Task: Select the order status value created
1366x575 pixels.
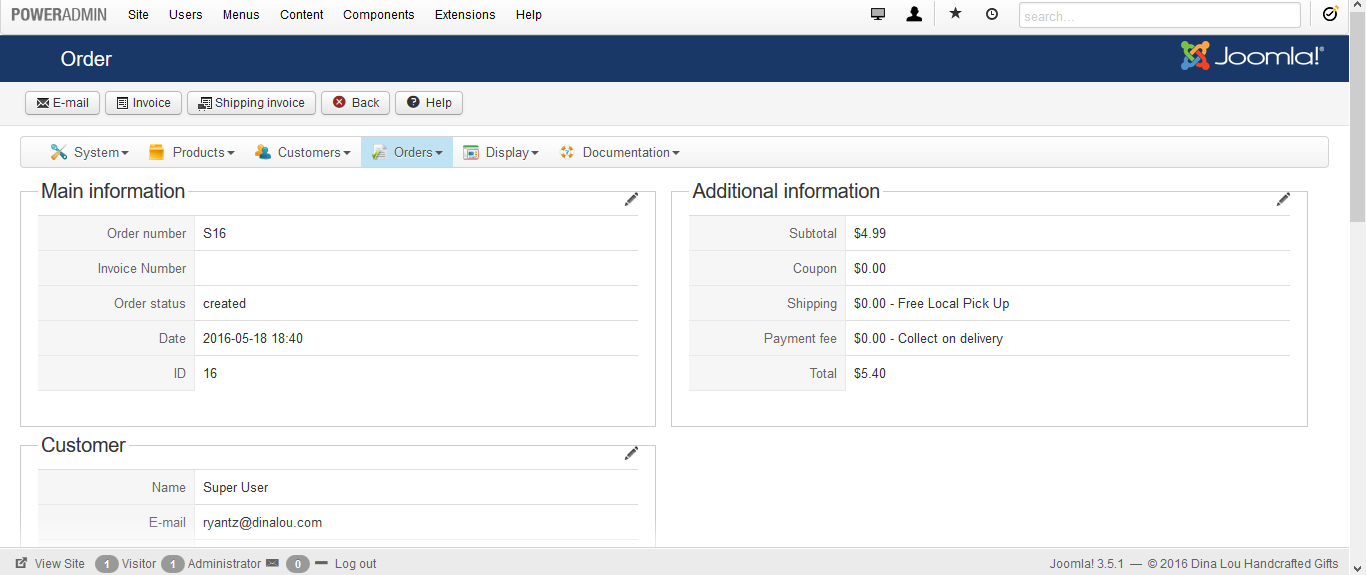Action: pos(224,303)
